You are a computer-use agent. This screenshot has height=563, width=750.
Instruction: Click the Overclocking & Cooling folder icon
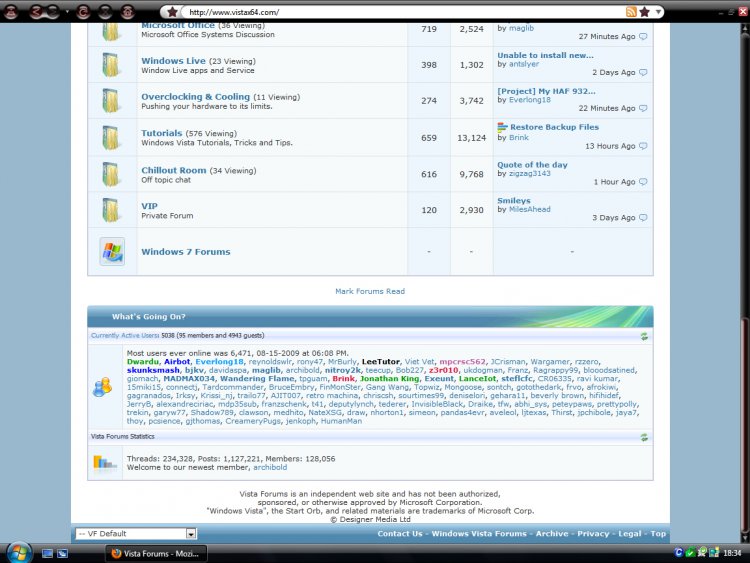(x=111, y=101)
